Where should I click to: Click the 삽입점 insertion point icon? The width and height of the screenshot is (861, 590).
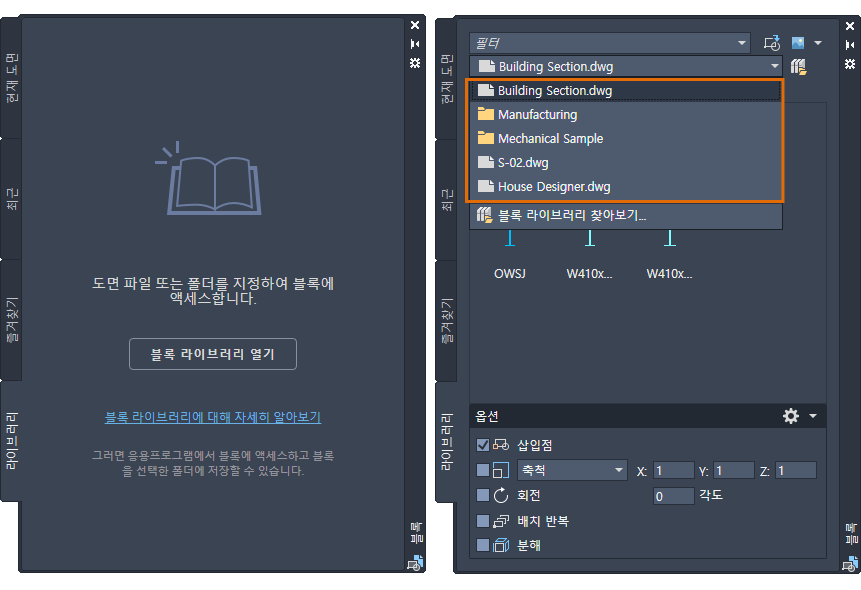[x=501, y=444]
